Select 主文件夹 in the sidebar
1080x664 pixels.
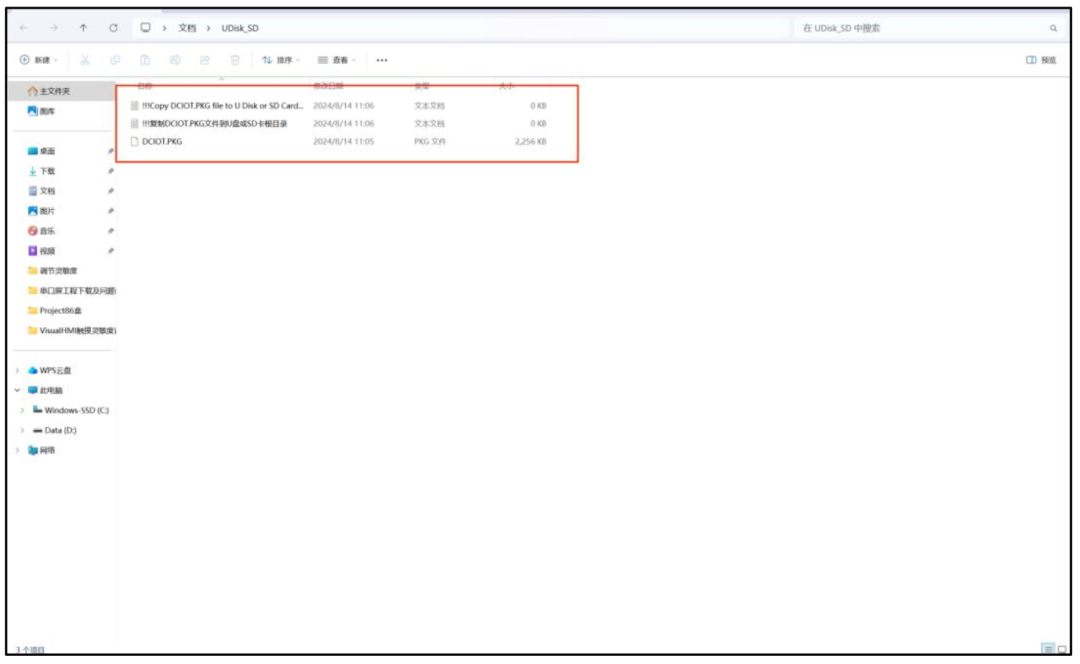coord(63,91)
